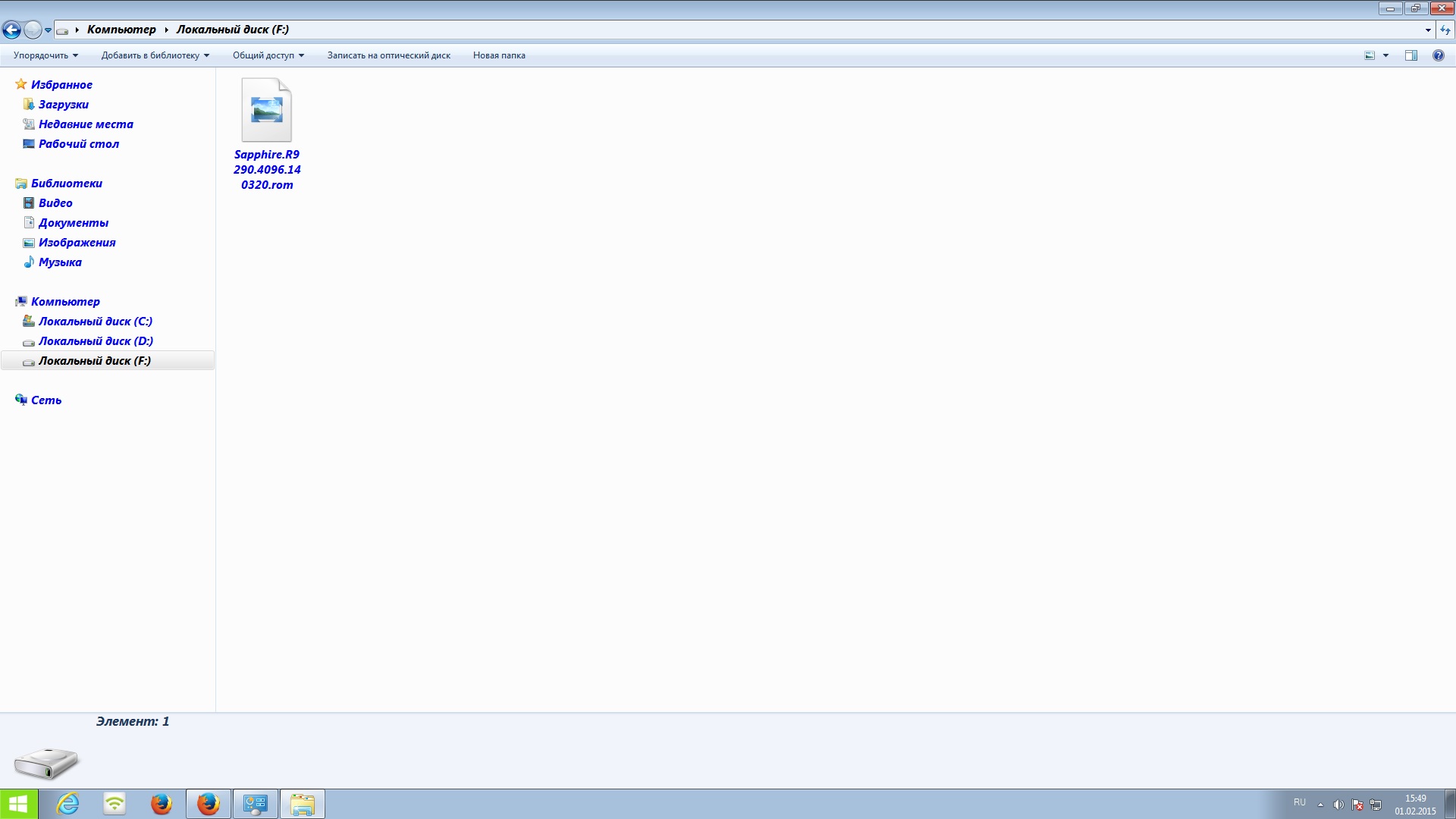The width and height of the screenshot is (1456, 819).
Task: Click Сеть in the navigation pane
Action: 45,400
